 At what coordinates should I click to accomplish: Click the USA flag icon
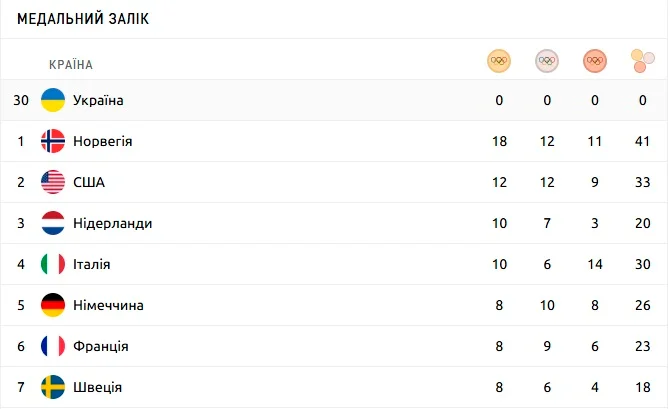coord(53,182)
